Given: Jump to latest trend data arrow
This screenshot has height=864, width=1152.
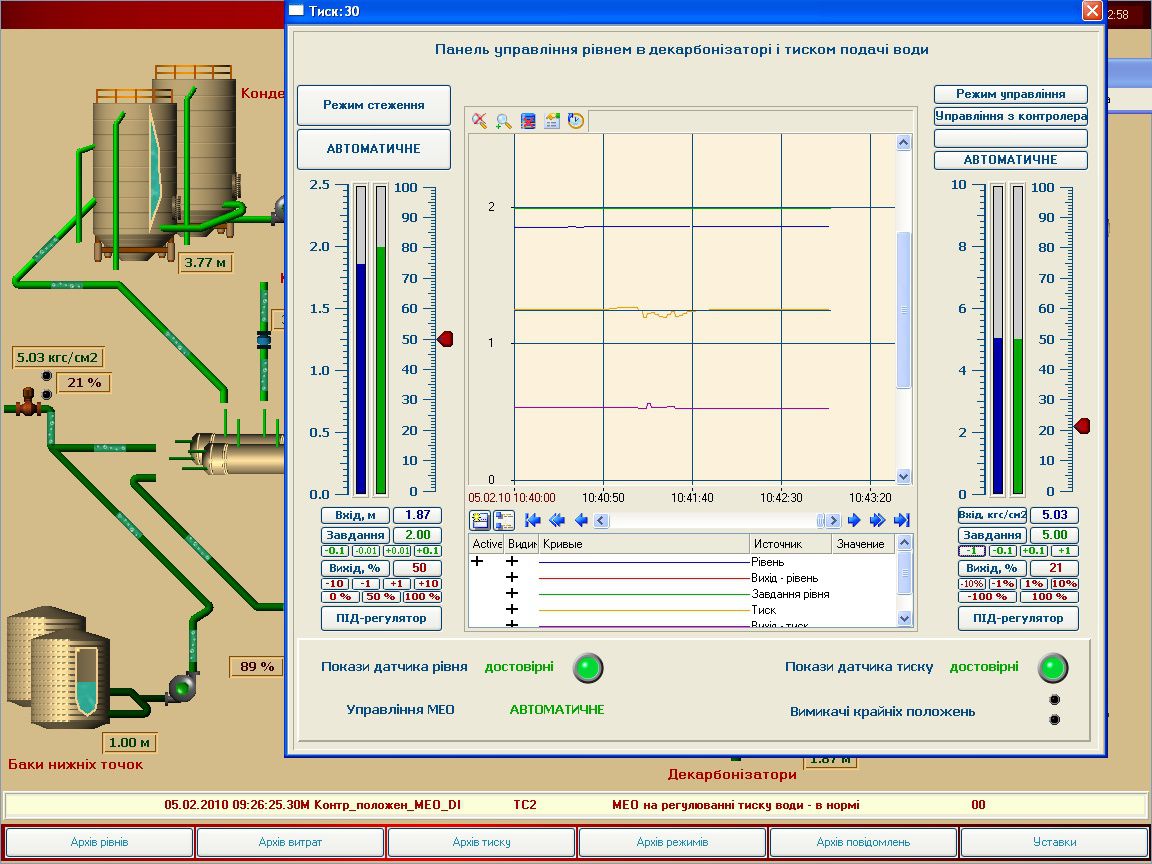Looking at the screenshot, I should tap(901, 519).
